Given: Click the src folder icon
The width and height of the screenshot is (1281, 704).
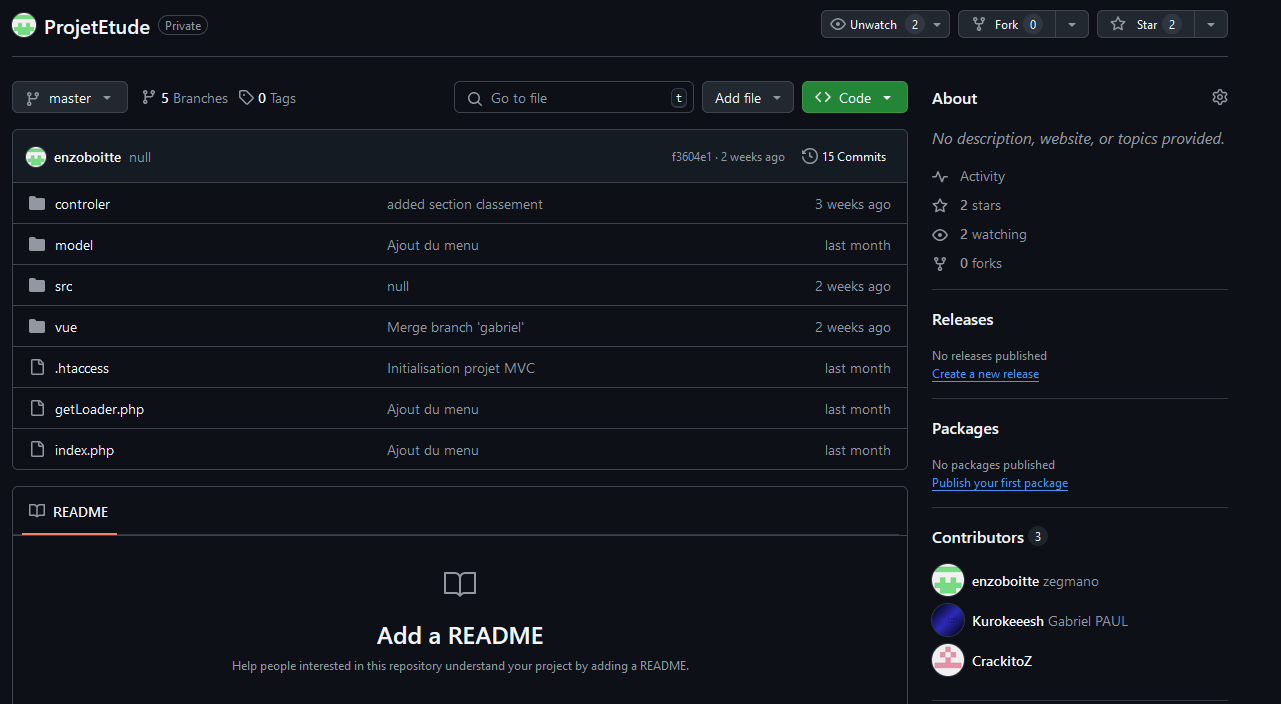Looking at the screenshot, I should [x=37, y=286].
